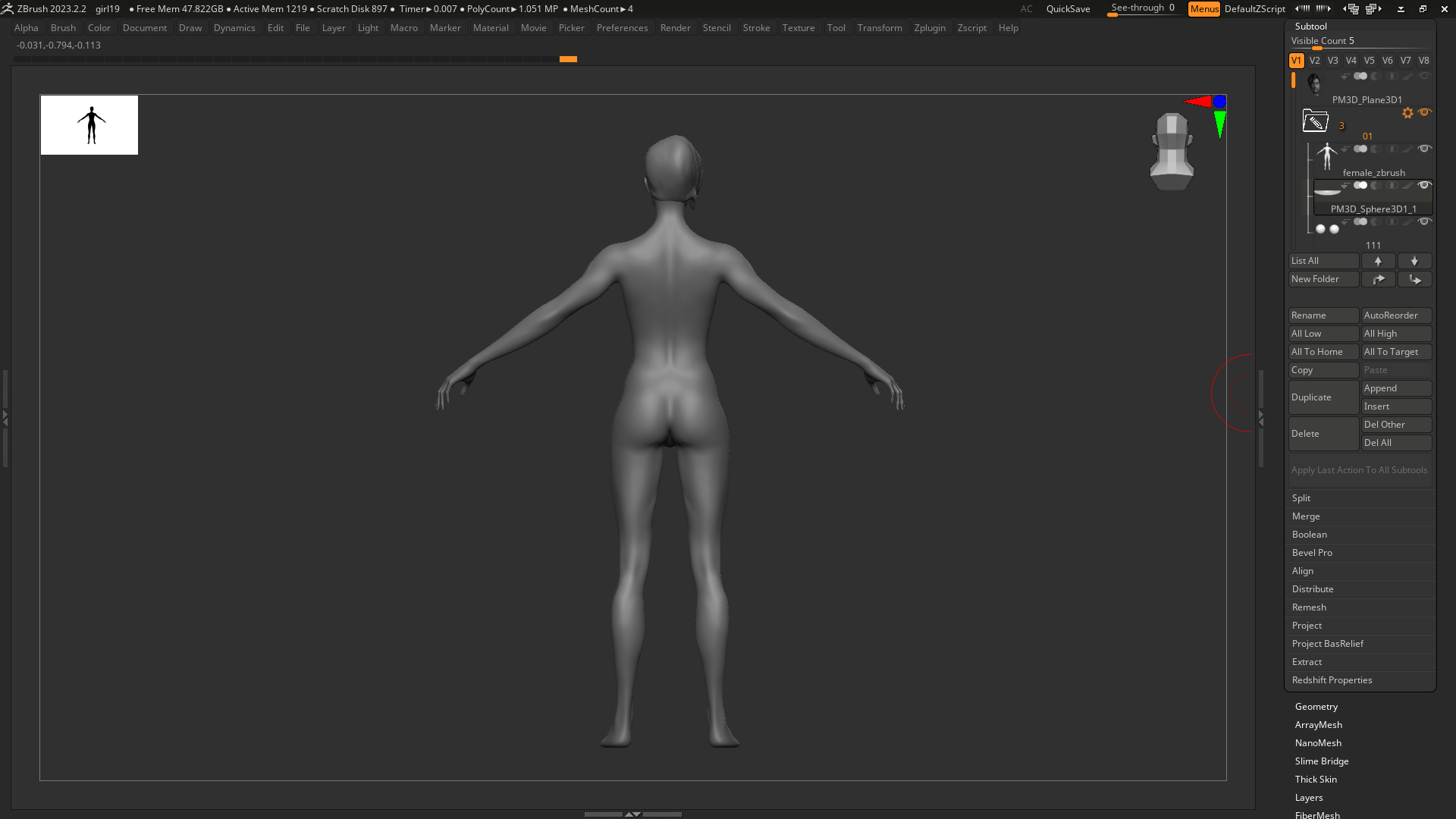Move selected subtool up with arrow icon
The image size is (1456, 819).
pos(1378,261)
